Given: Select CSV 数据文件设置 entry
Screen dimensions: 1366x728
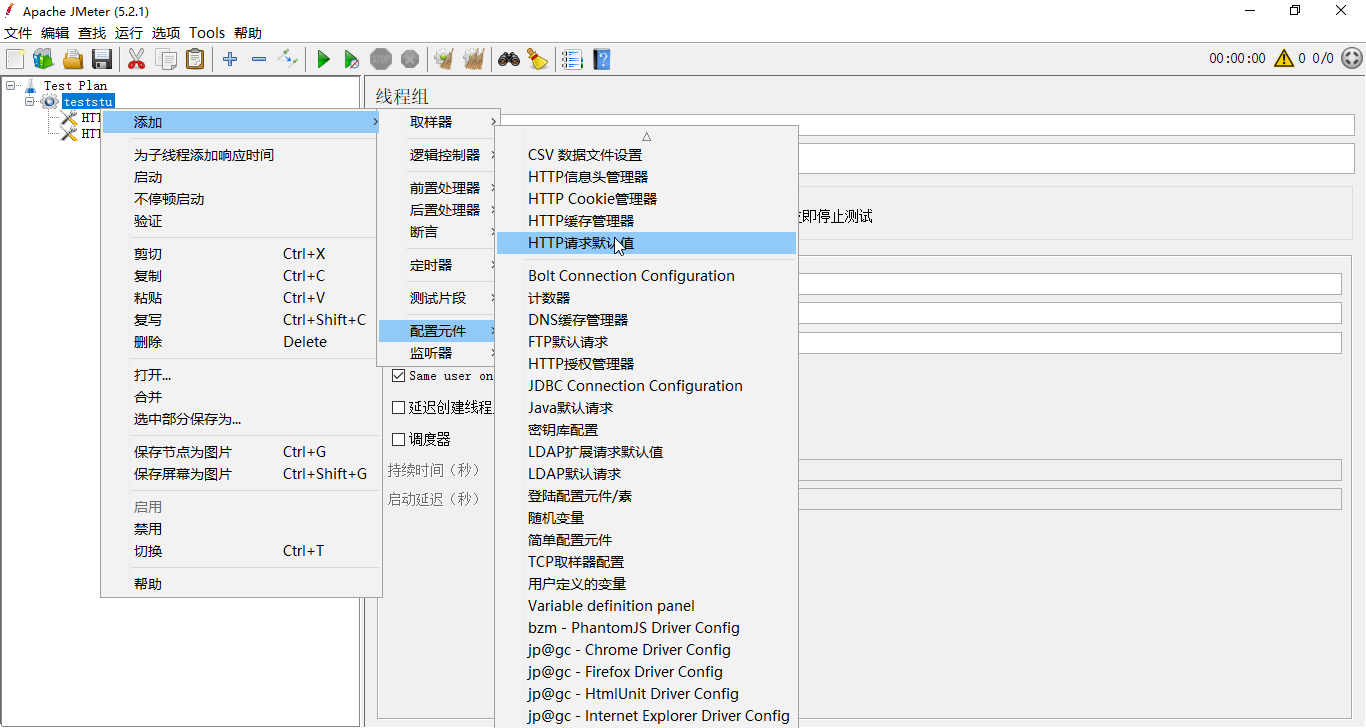Looking at the screenshot, I should pos(646,155).
